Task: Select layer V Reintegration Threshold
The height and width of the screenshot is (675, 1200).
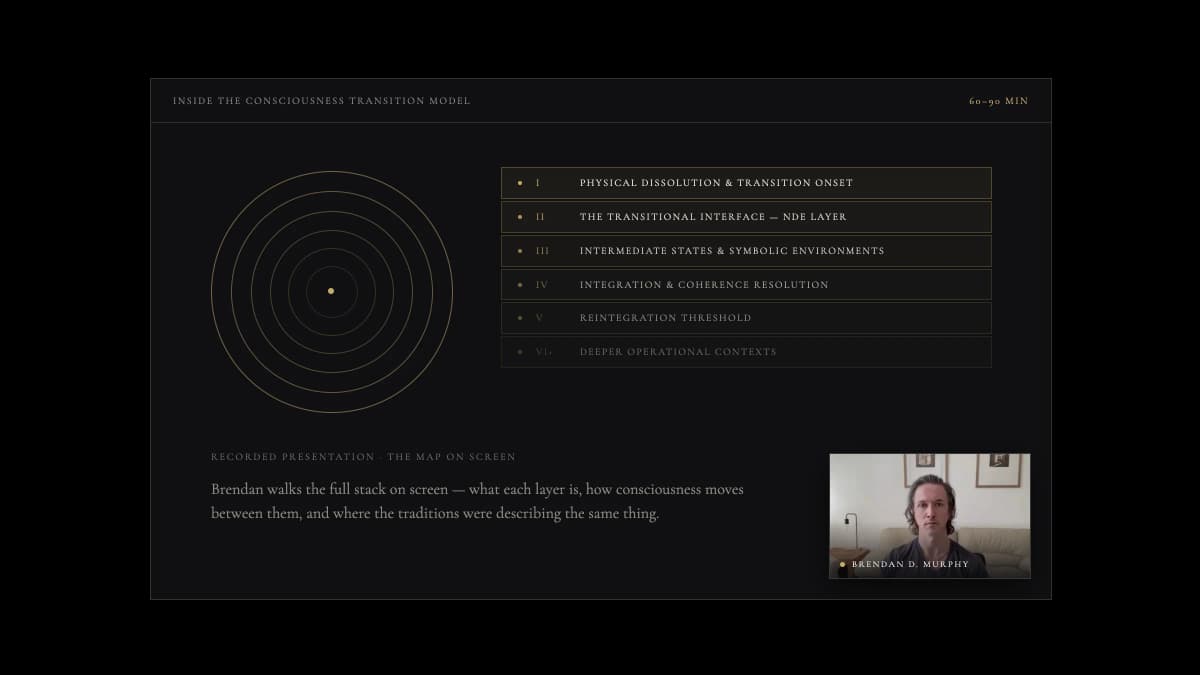Action: [x=746, y=318]
